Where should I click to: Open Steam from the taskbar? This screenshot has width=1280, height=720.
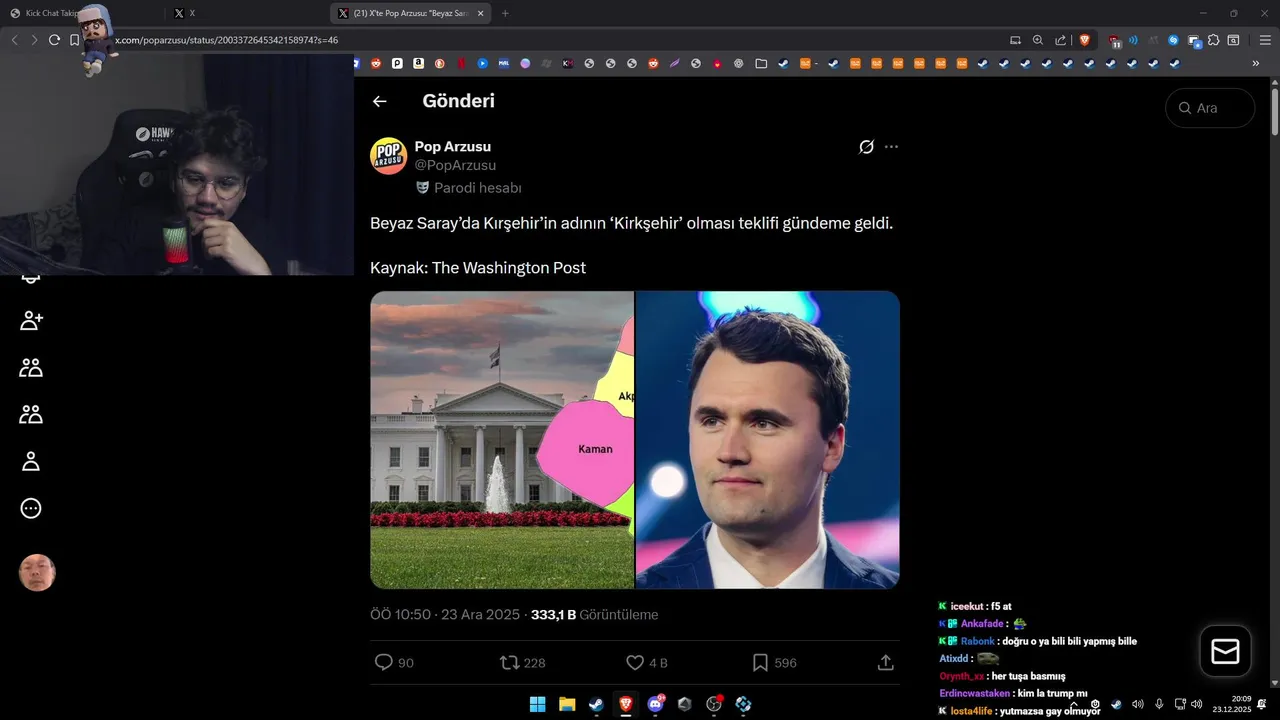tap(596, 704)
